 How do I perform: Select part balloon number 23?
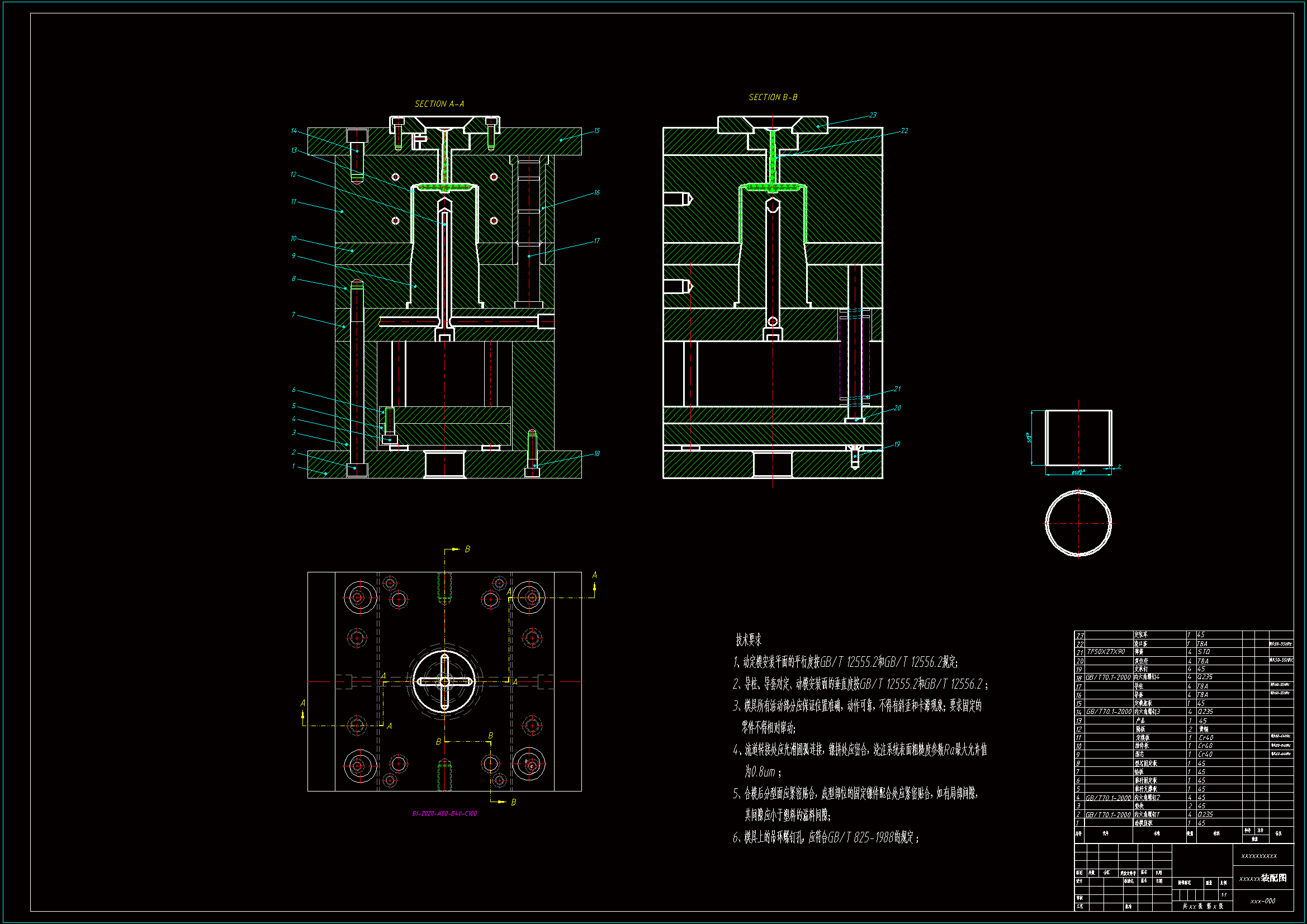pyautogui.click(x=873, y=115)
